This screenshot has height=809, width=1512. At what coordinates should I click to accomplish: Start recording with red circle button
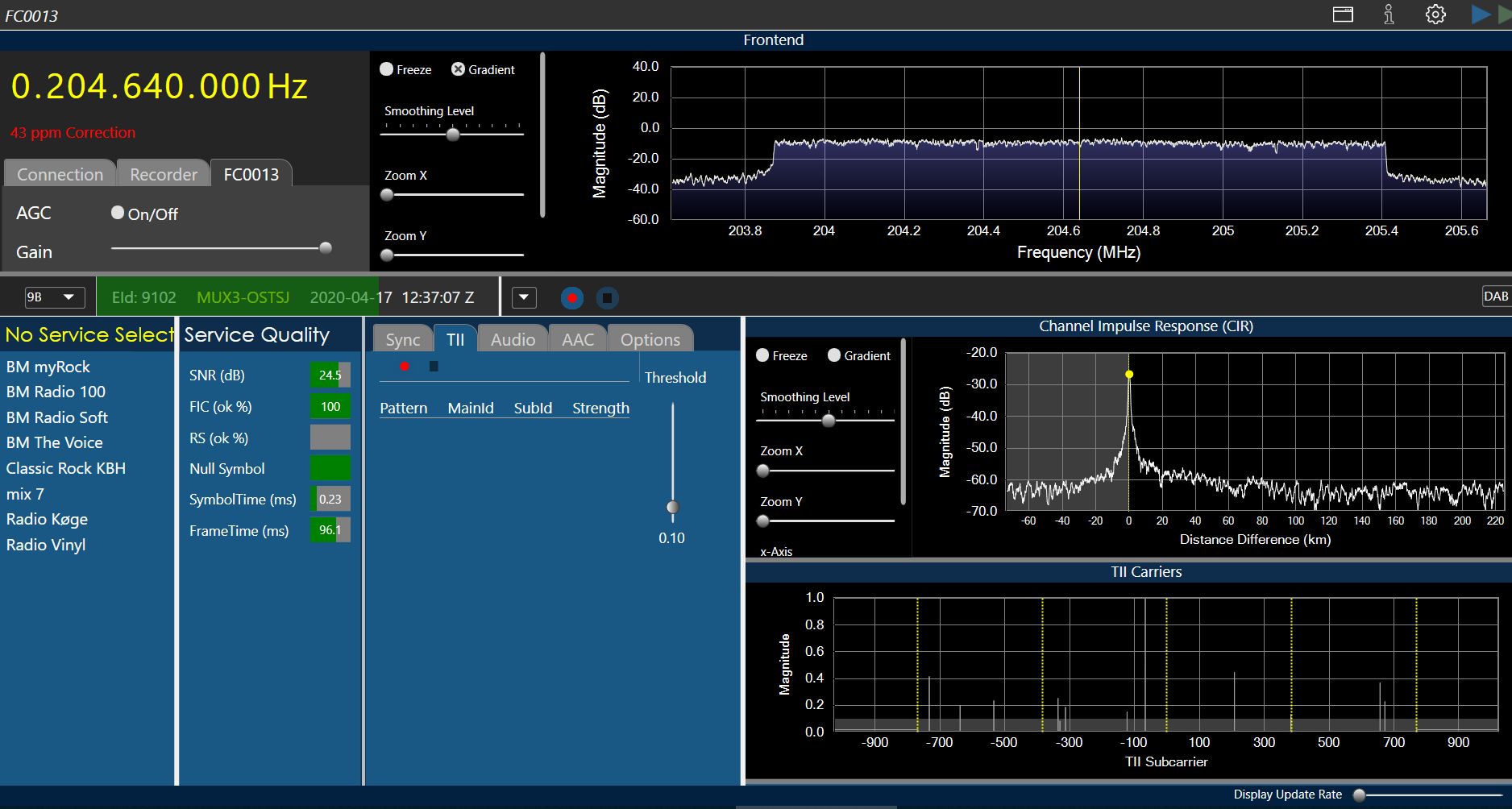(572, 298)
